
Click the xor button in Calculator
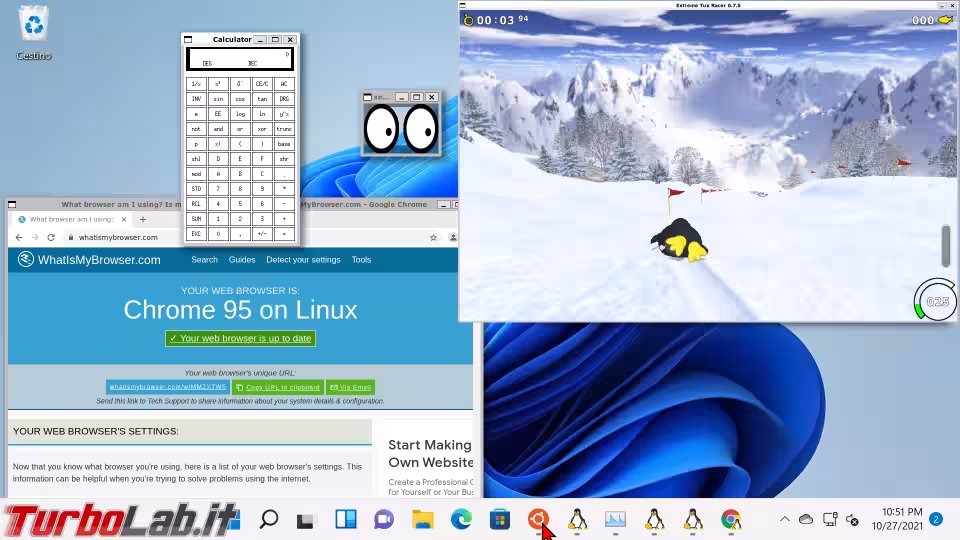(262, 129)
